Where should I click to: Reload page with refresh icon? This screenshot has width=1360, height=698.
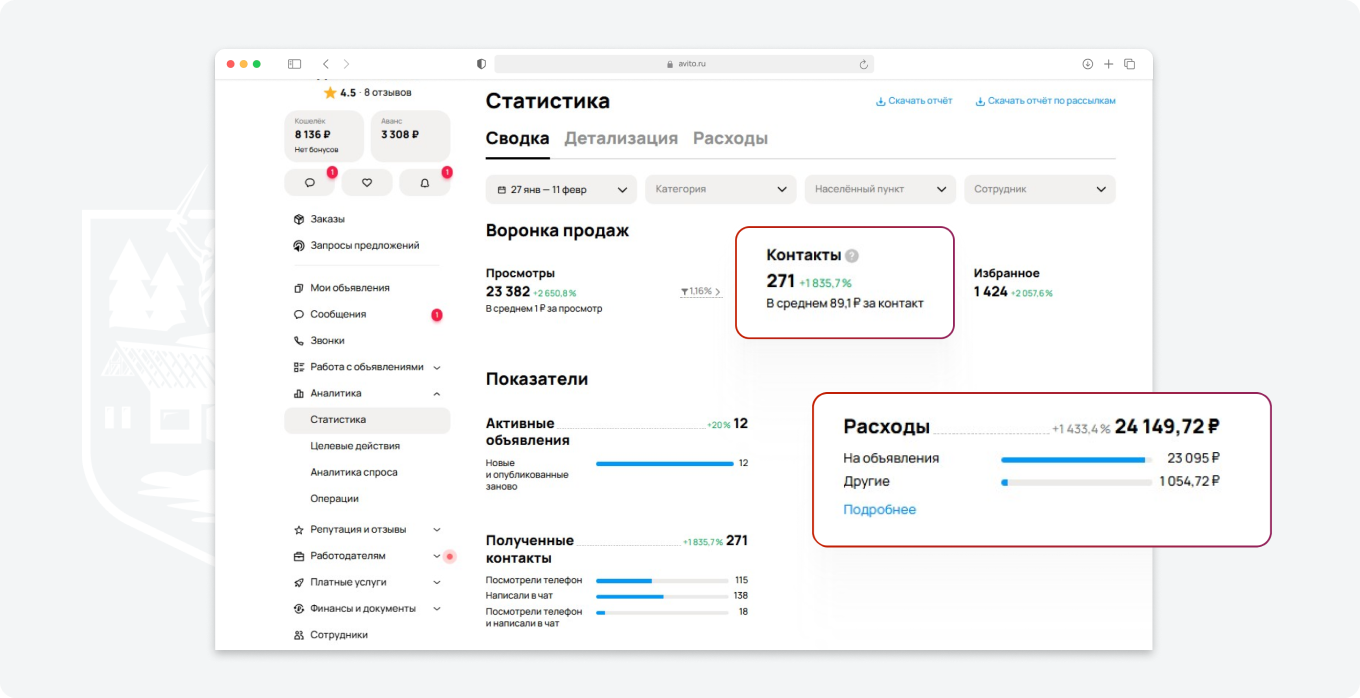(863, 64)
